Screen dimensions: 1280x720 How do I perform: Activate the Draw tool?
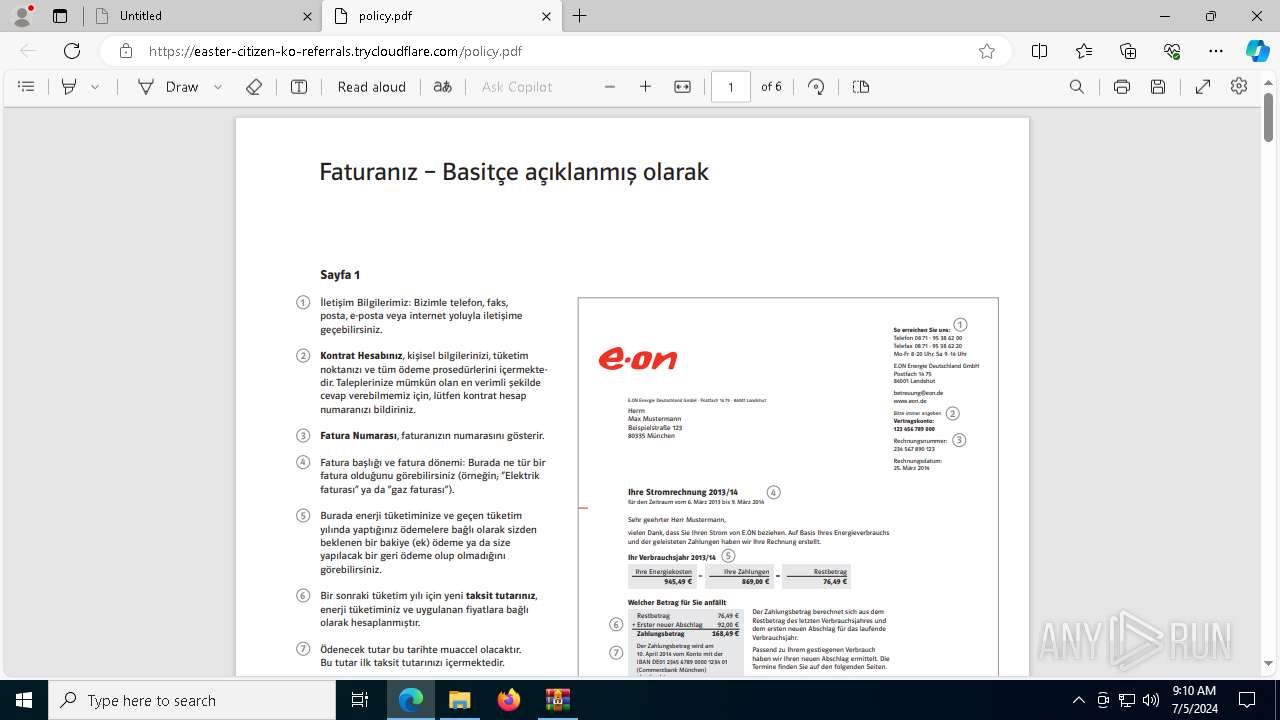click(x=168, y=87)
